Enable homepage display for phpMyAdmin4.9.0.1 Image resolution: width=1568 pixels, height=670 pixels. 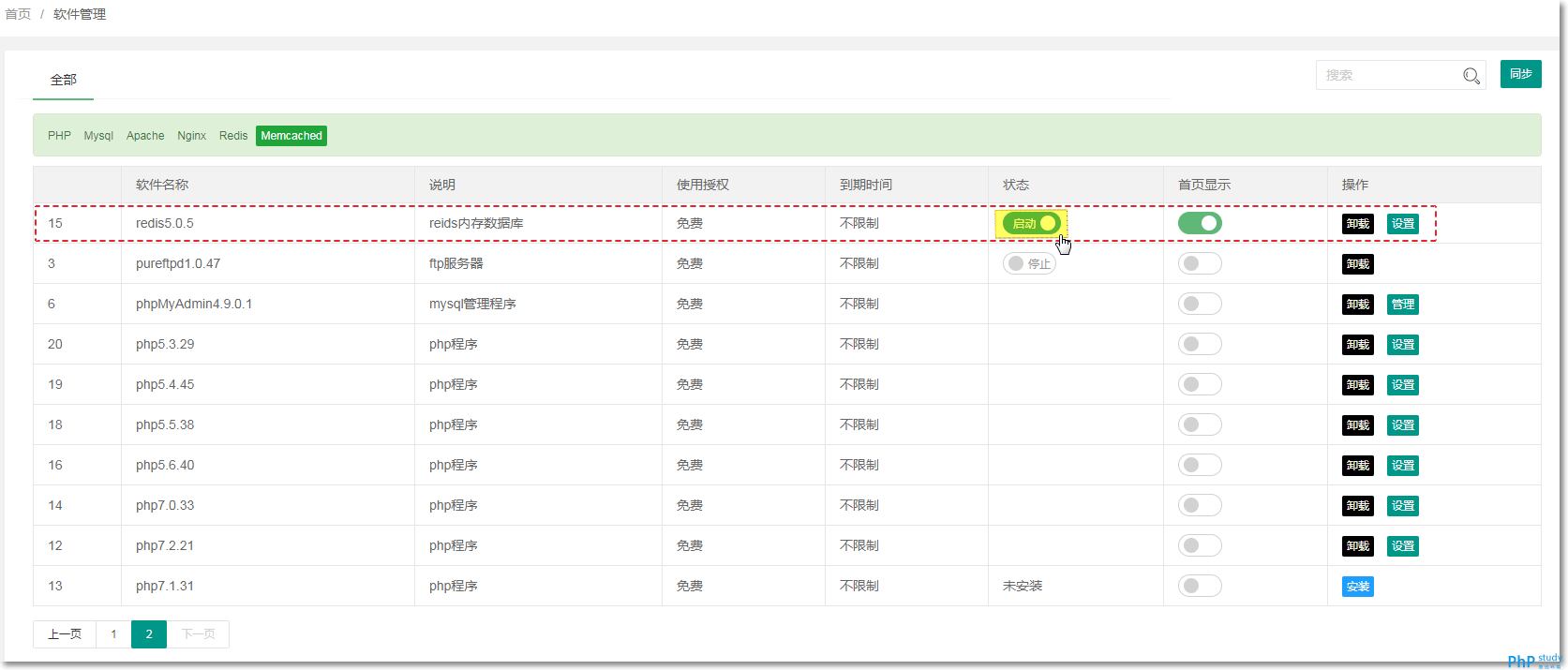coord(1200,304)
